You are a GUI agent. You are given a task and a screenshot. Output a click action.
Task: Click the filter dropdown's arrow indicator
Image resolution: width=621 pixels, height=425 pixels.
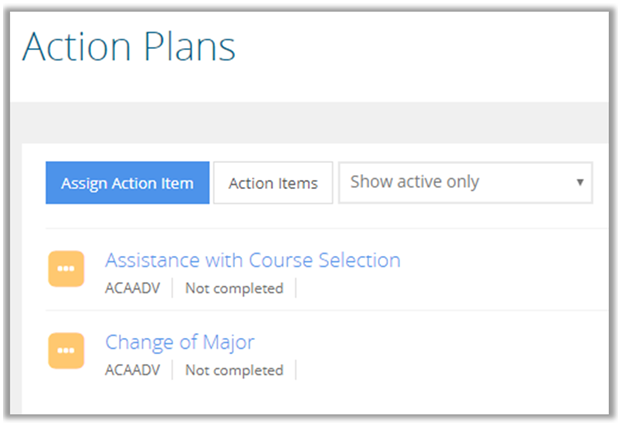tap(580, 183)
